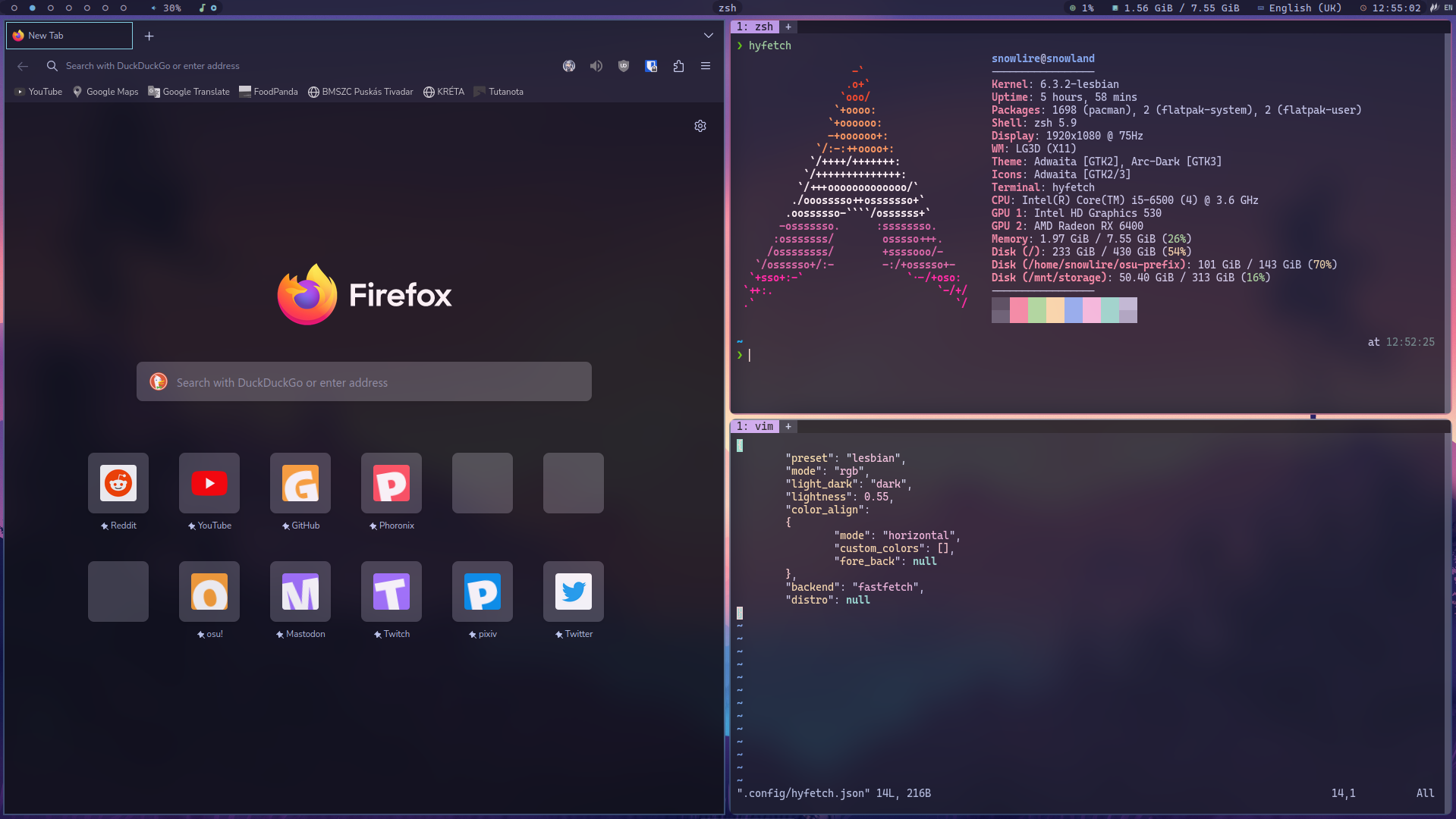The width and height of the screenshot is (1456, 819).
Task: Open new tab personalize gear icon
Action: coord(700,126)
